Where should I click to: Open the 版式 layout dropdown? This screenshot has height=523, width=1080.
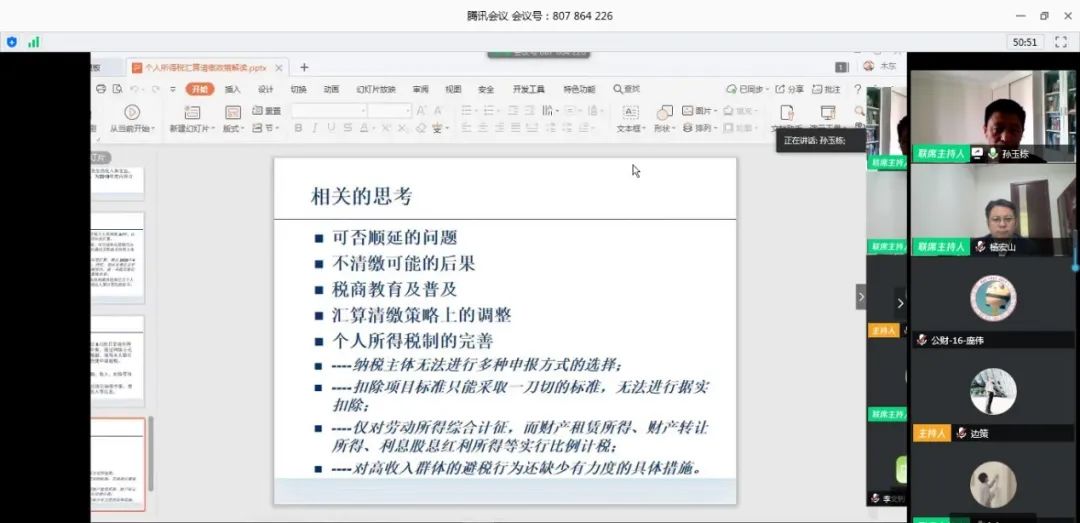(233, 128)
